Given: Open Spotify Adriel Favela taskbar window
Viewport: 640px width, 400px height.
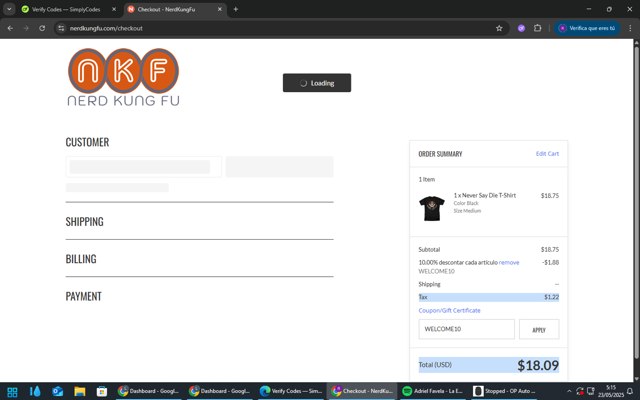Looking at the screenshot, I should (x=433, y=391).
